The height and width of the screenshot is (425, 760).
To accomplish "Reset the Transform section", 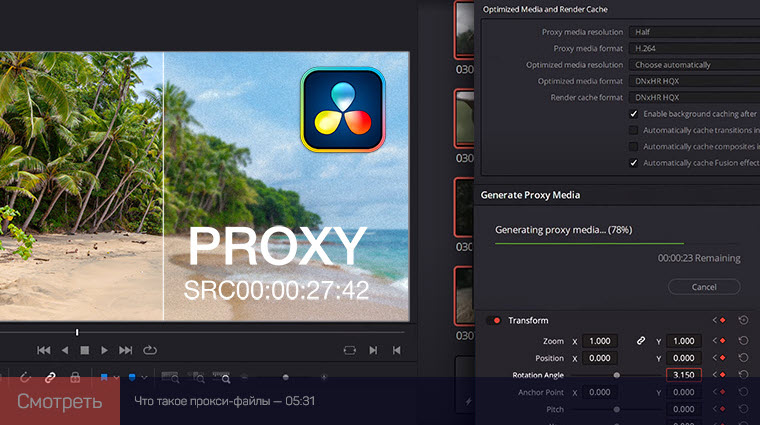I will [743, 320].
